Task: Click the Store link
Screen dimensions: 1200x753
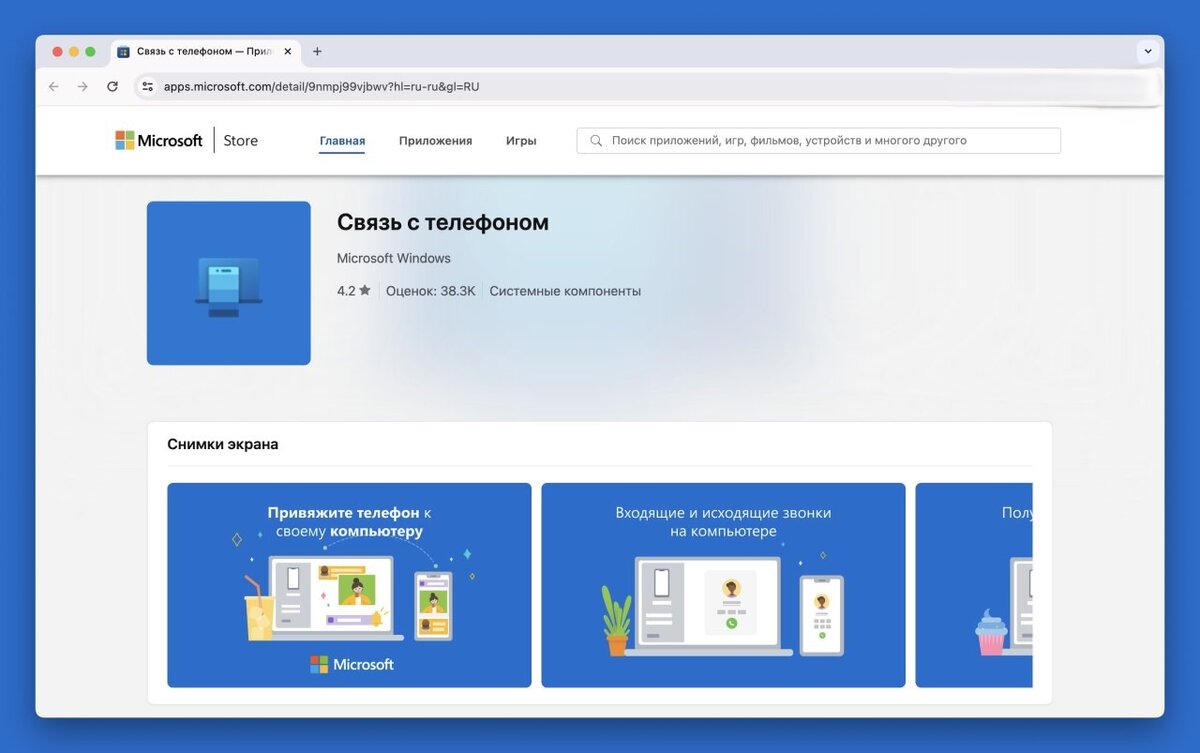Action: point(241,141)
